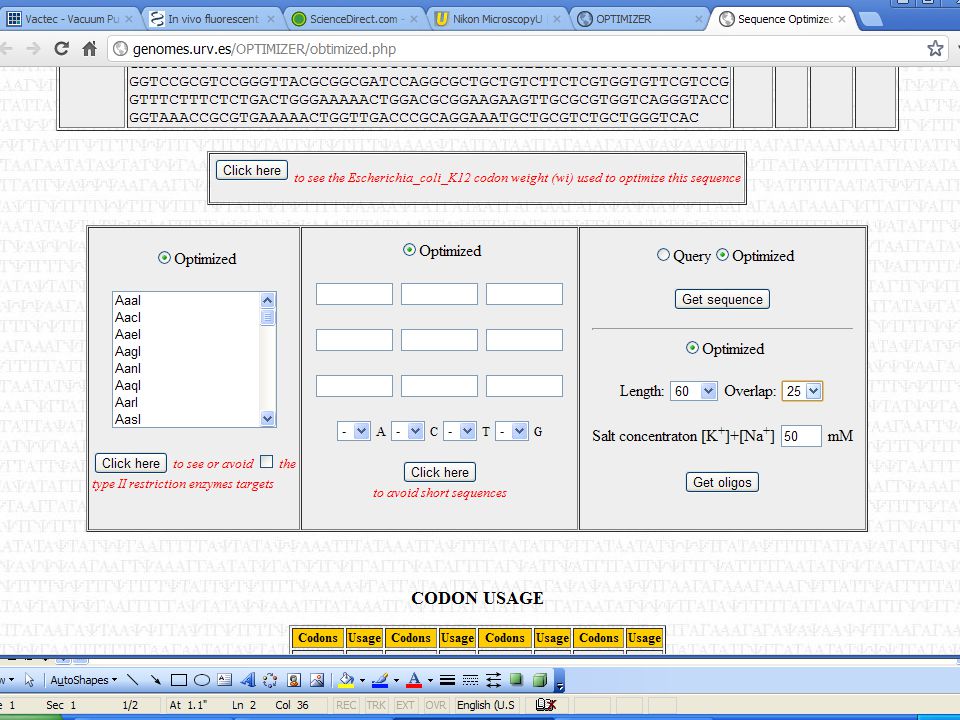Switch to Nikon MicroscopyU tab
The height and width of the screenshot is (720, 960).
(x=497, y=19)
